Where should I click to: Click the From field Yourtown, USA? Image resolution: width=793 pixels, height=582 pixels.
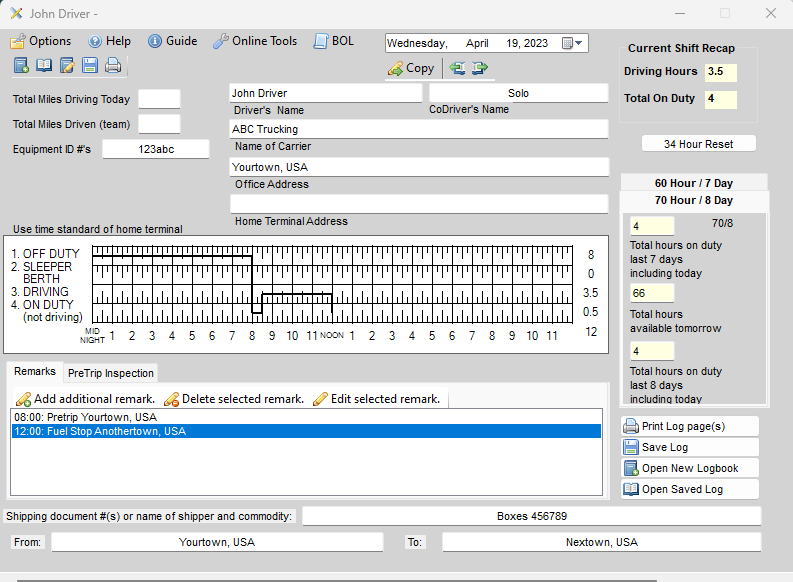pos(217,542)
